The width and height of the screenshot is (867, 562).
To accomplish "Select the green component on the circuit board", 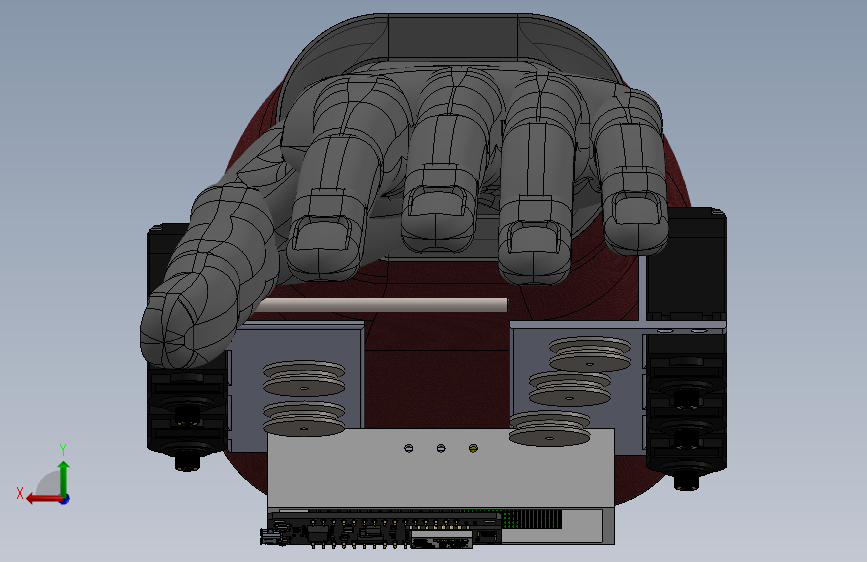I will tap(532, 519).
